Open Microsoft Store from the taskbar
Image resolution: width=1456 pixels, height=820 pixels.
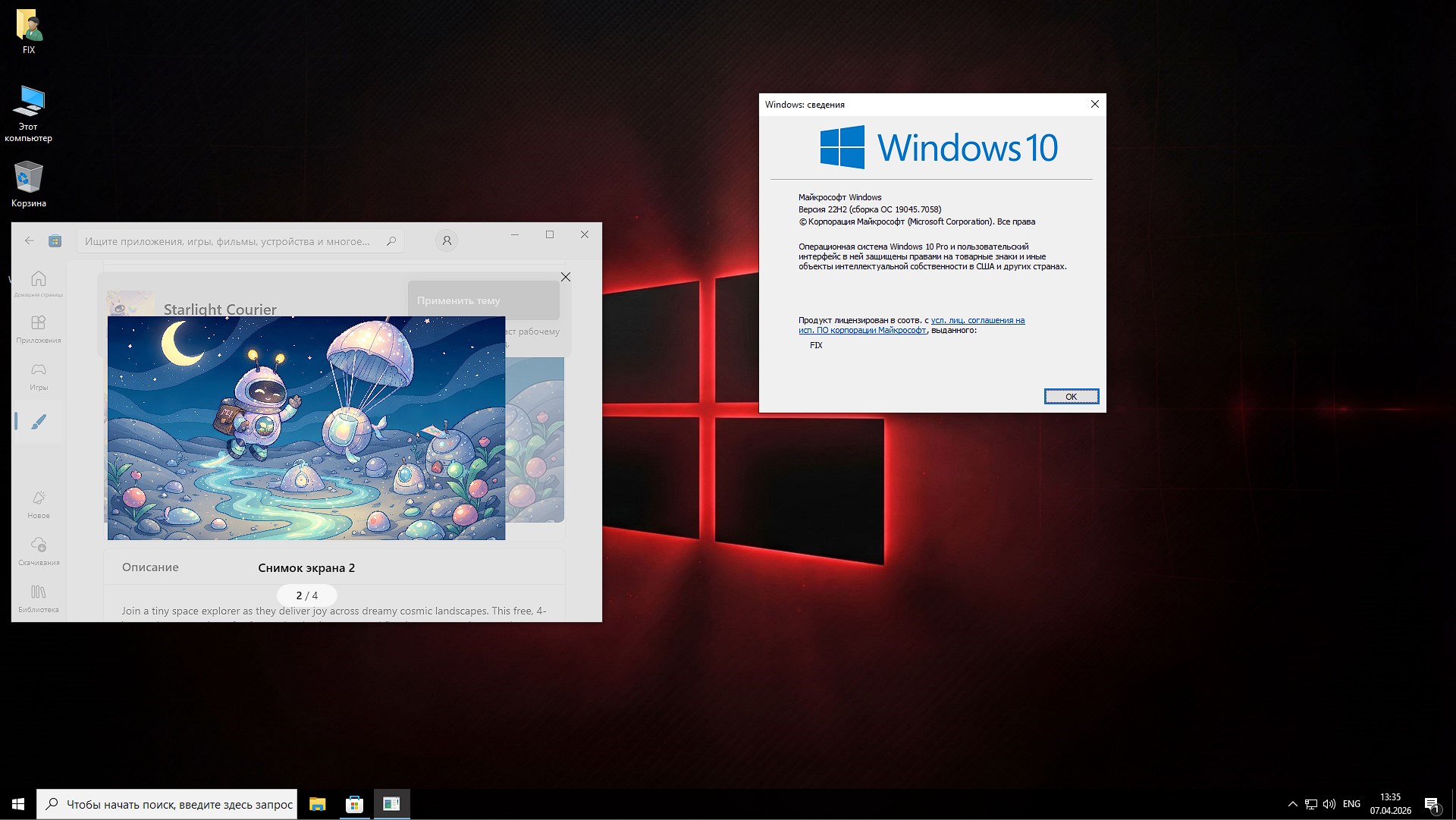pos(354,804)
